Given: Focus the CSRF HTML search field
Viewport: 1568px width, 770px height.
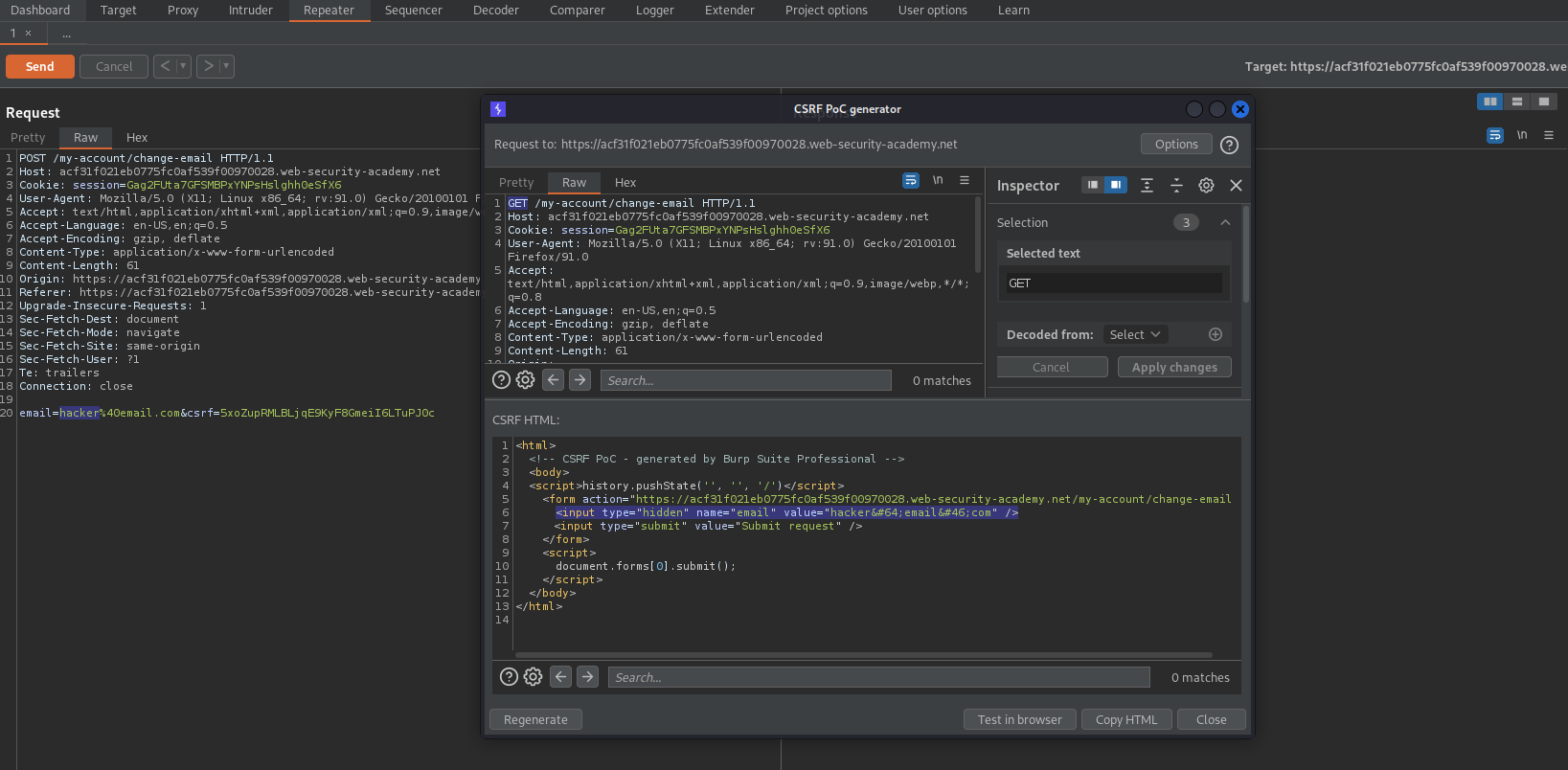Looking at the screenshot, I should [x=879, y=677].
